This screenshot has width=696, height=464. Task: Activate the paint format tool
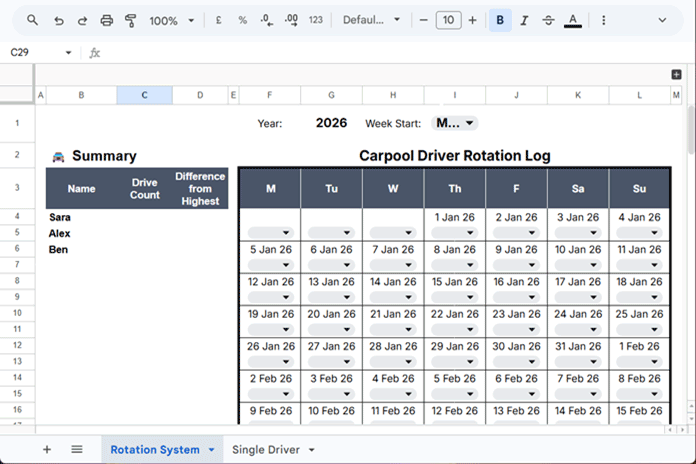[x=130, y=20]
